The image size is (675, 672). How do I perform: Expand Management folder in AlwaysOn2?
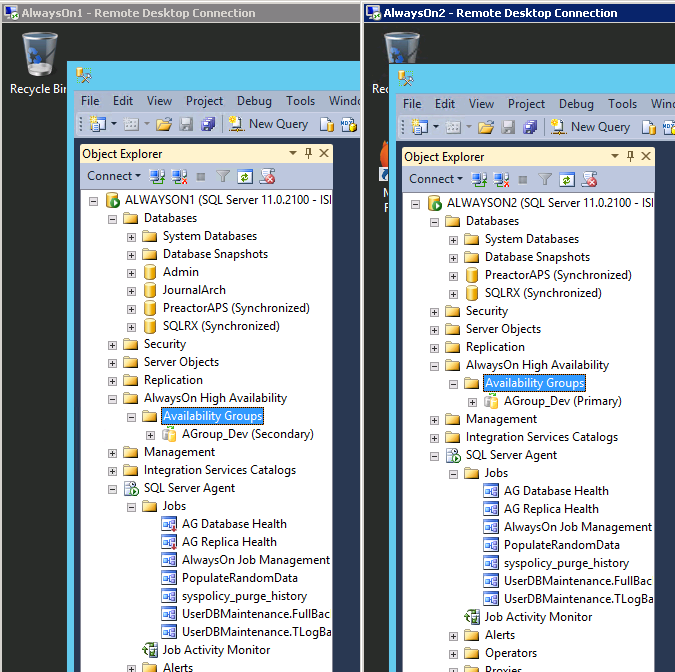click(x=434, y=420)
